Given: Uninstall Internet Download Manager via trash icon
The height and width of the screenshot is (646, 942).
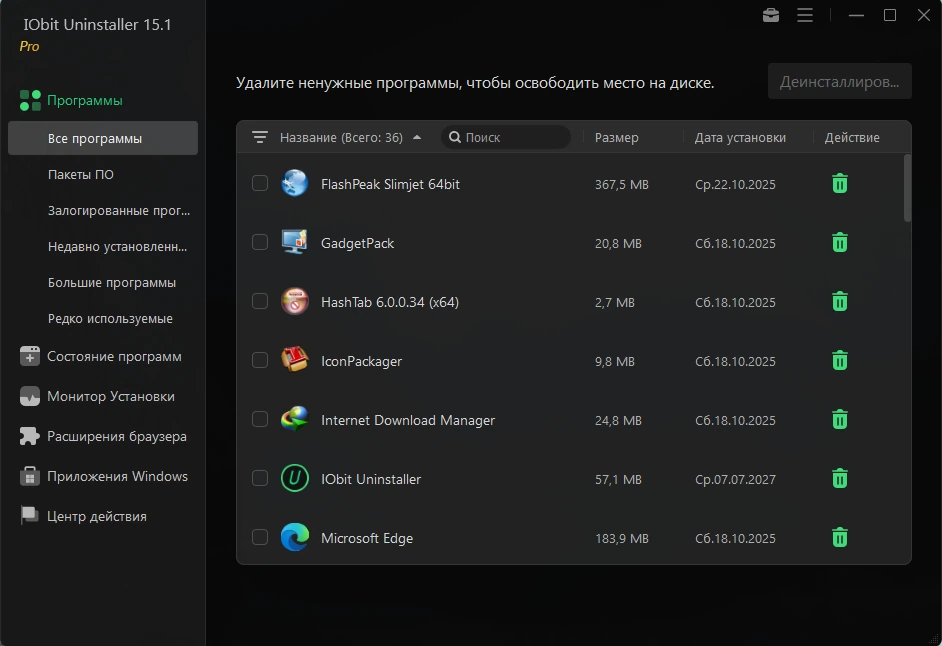Looking at the screenshot, I should [840, 419].
